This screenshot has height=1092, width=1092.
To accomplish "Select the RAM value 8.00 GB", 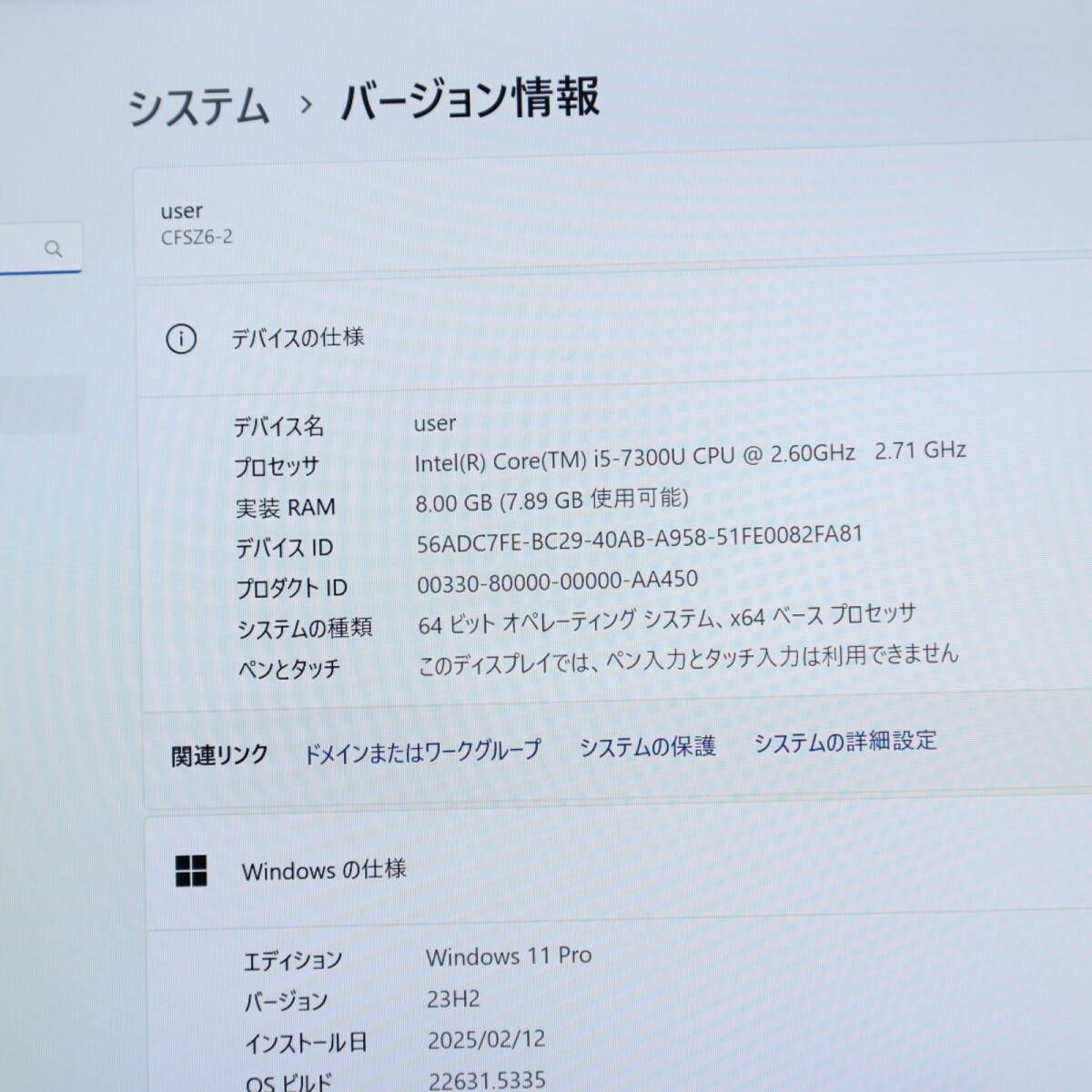I will (x=453, y=501).
